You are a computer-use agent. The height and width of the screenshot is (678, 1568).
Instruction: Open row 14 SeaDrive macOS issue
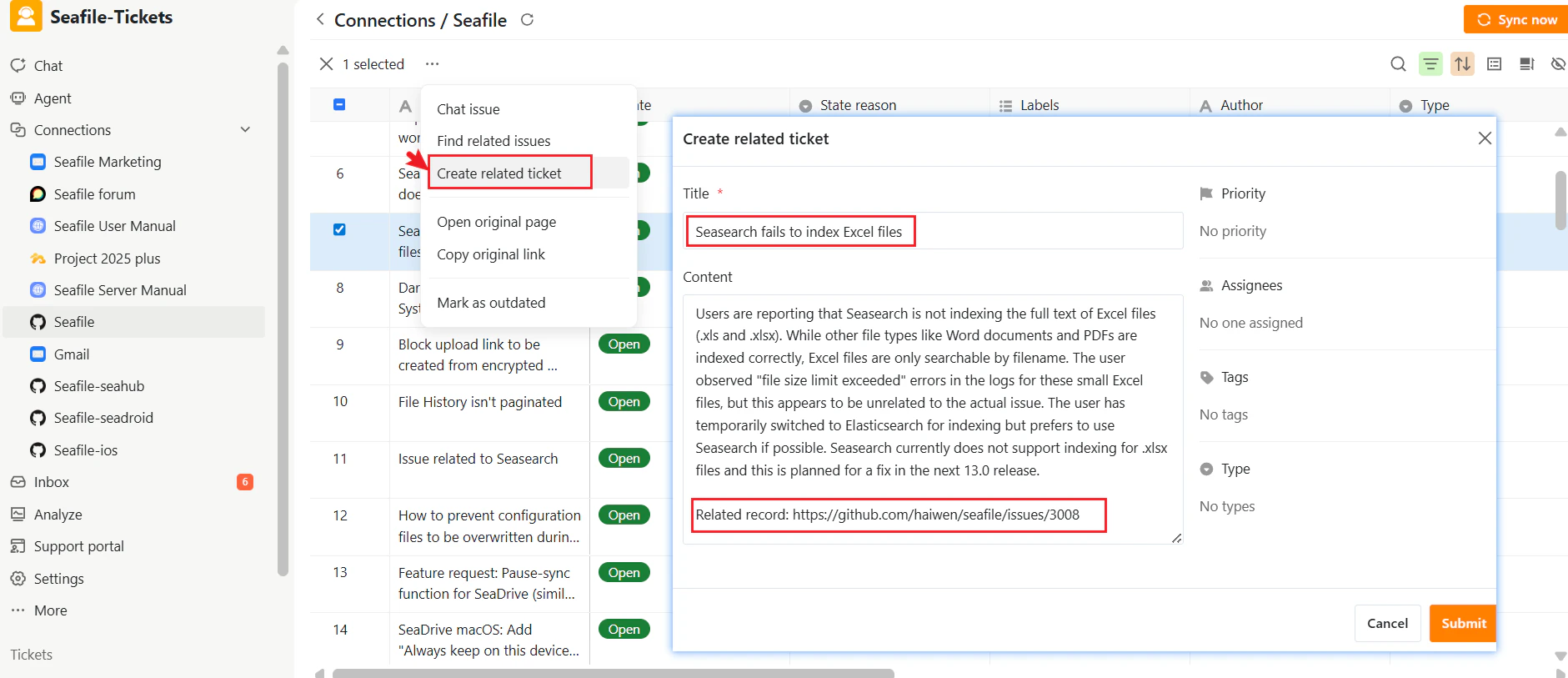(x=488, y=640)
